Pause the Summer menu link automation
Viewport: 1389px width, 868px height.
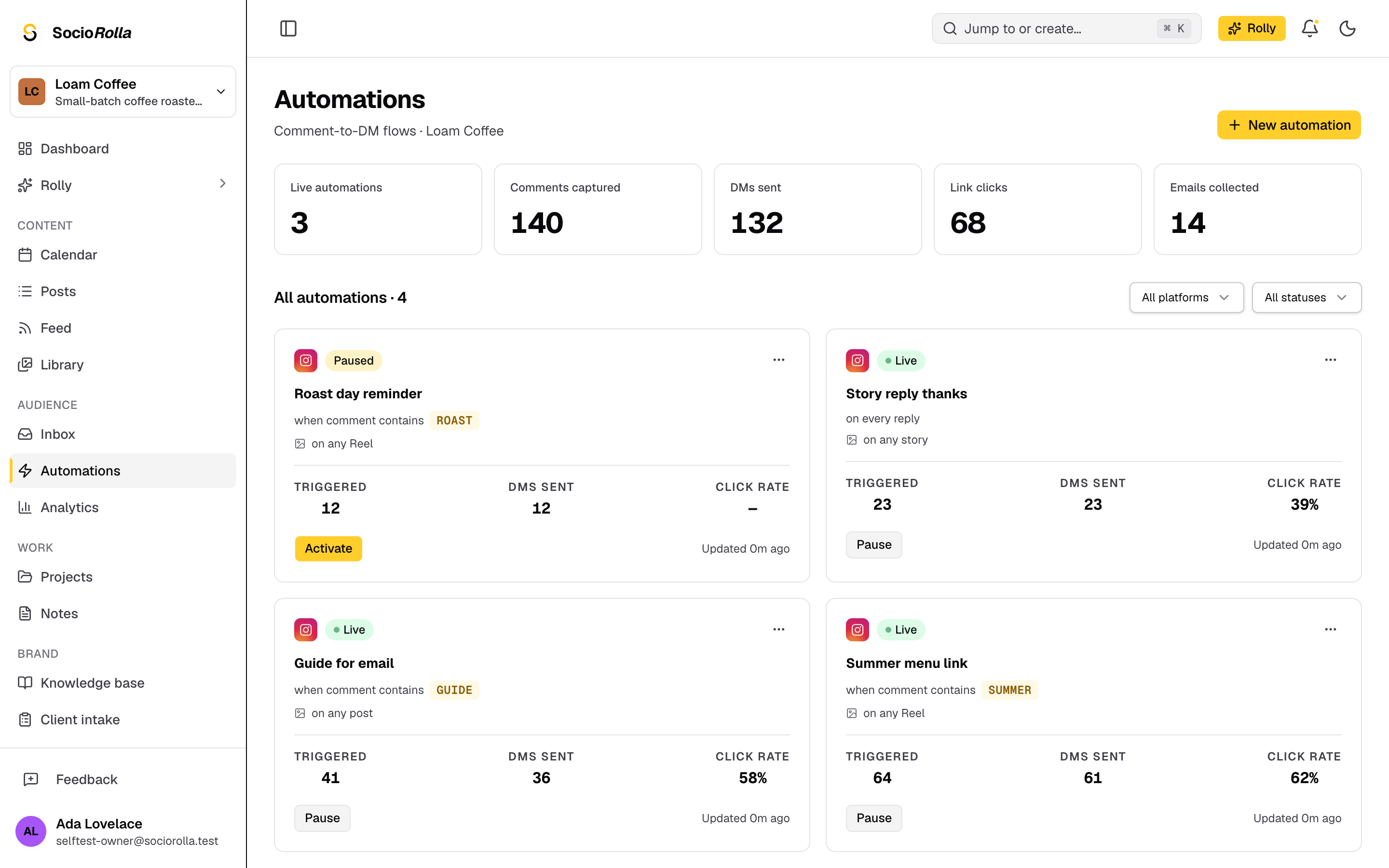(873, 818)
